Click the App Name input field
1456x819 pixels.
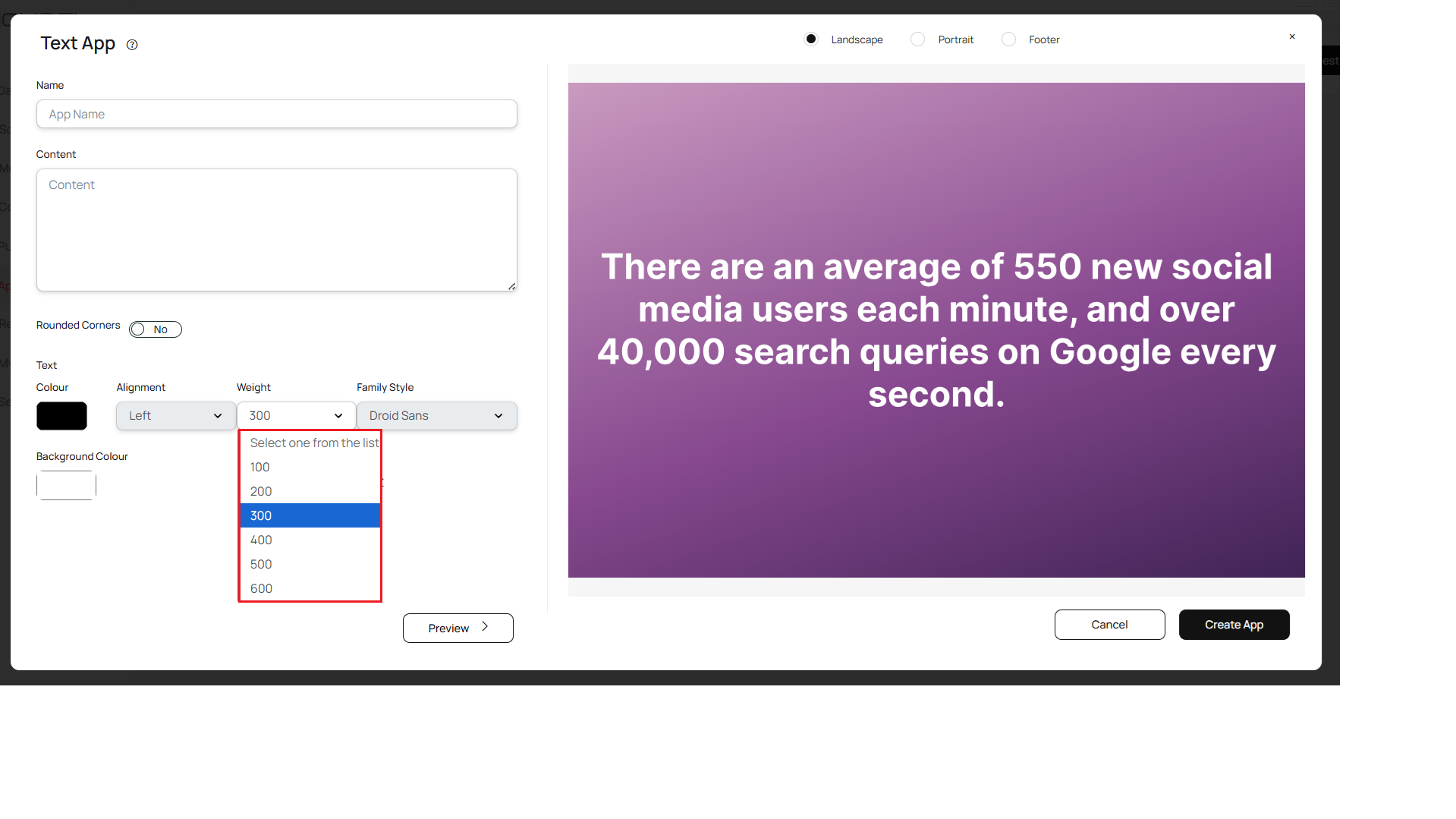click(x=276, y=114)
